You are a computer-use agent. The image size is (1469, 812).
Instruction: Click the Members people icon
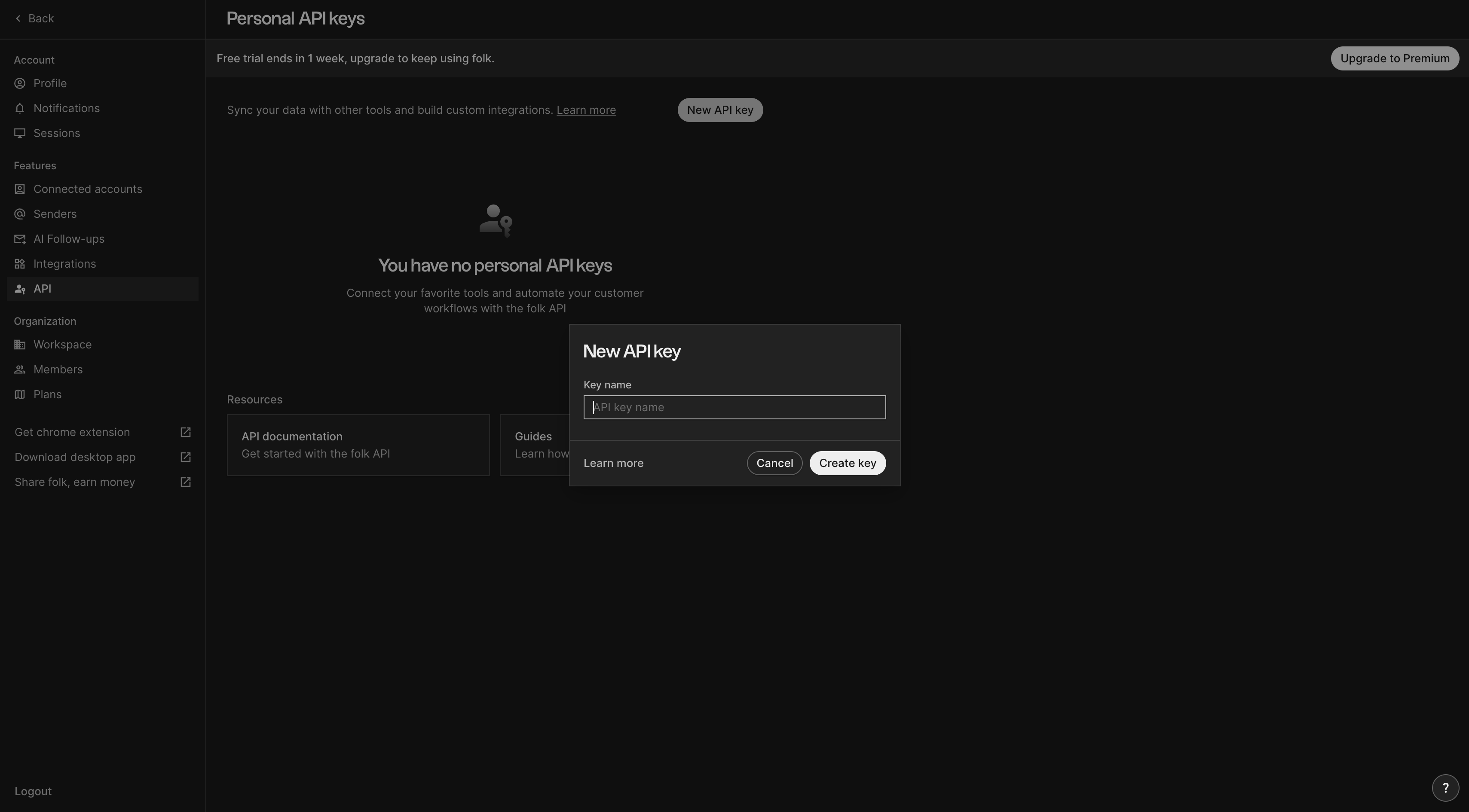(20, 369)
